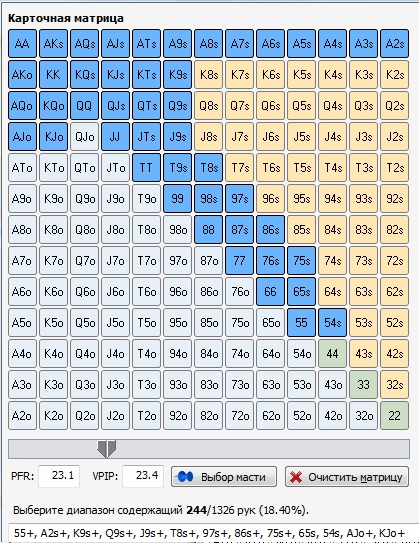Select the KTo hand cell
The image size is (419, 543).
pyautogui.click(x=53, y=168)
